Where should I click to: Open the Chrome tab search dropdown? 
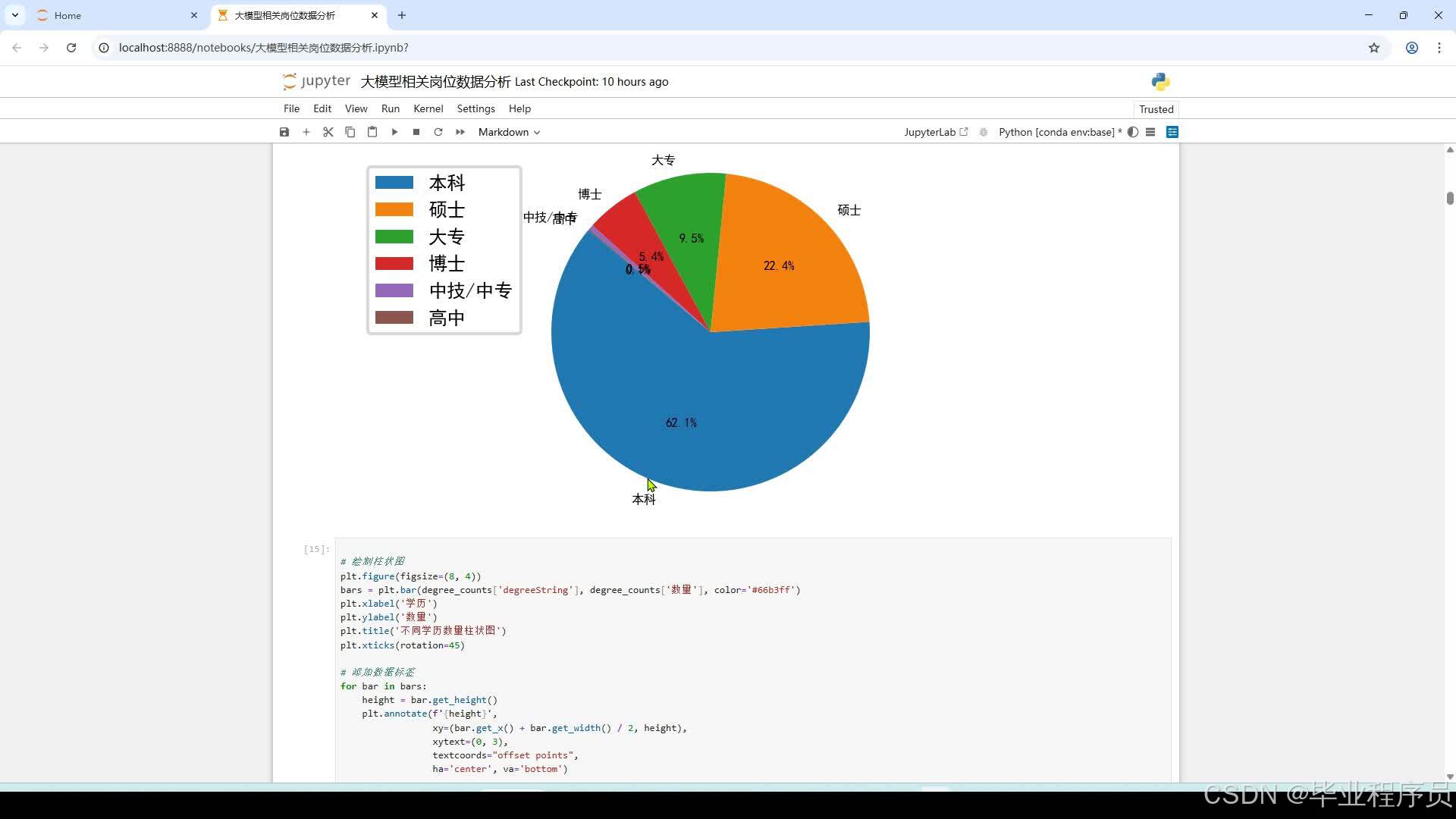coord(15,15)
